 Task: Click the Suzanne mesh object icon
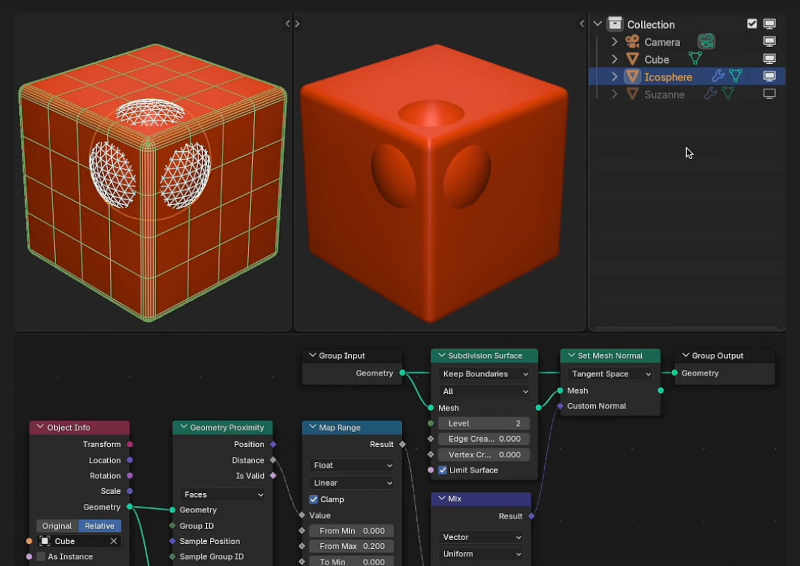click(x=632, y=94)
